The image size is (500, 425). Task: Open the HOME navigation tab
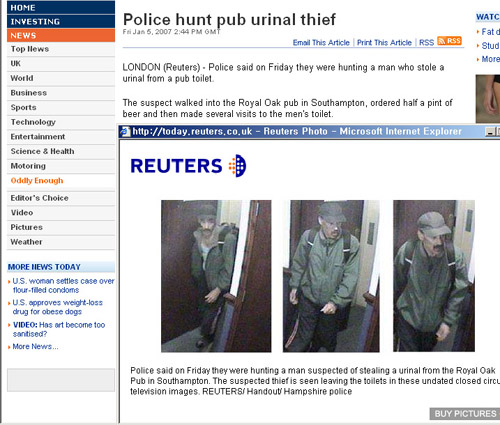point(61,7)
